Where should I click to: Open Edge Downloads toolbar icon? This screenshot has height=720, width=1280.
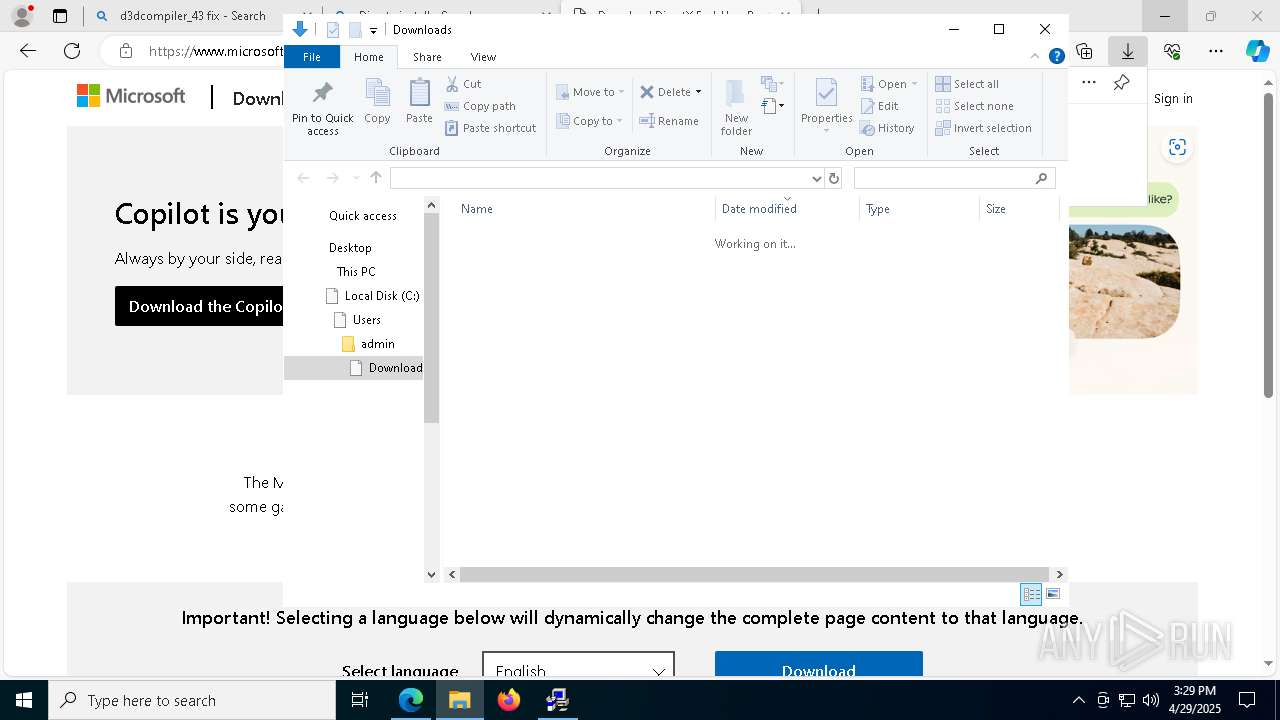coord(1128,50)
